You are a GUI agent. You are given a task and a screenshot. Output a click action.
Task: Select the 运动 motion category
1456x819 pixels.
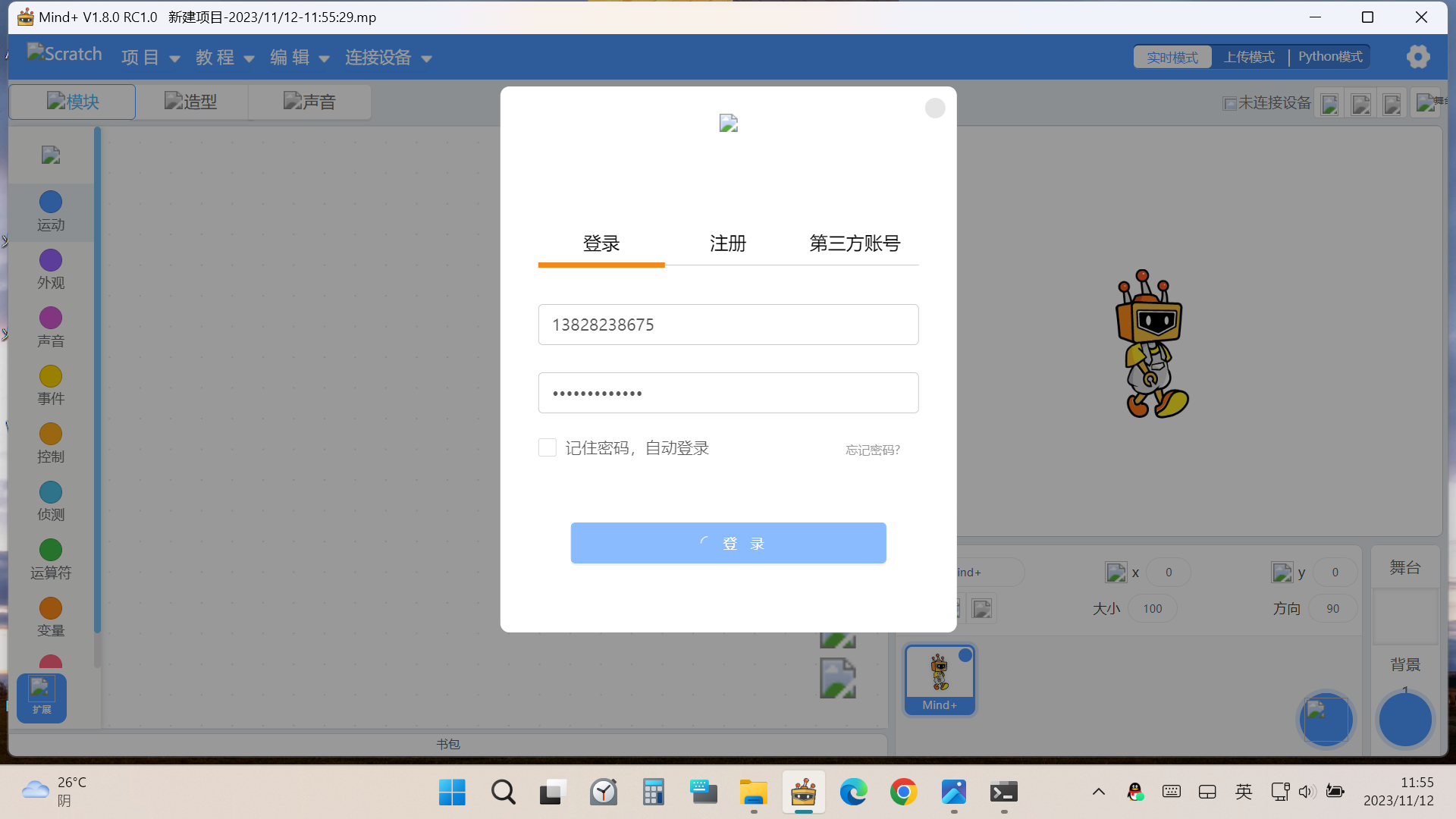(51, 212)
